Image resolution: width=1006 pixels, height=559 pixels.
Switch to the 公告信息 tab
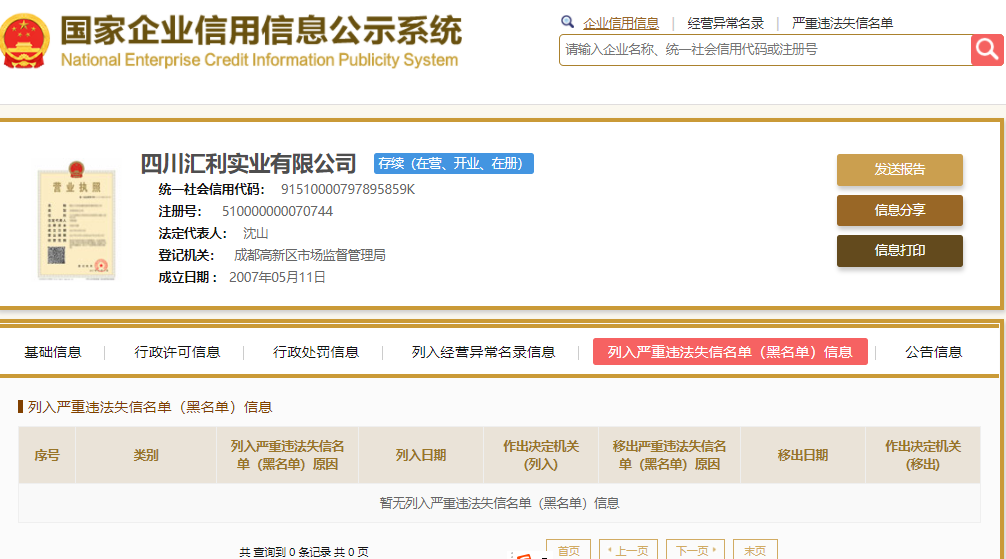934,352
